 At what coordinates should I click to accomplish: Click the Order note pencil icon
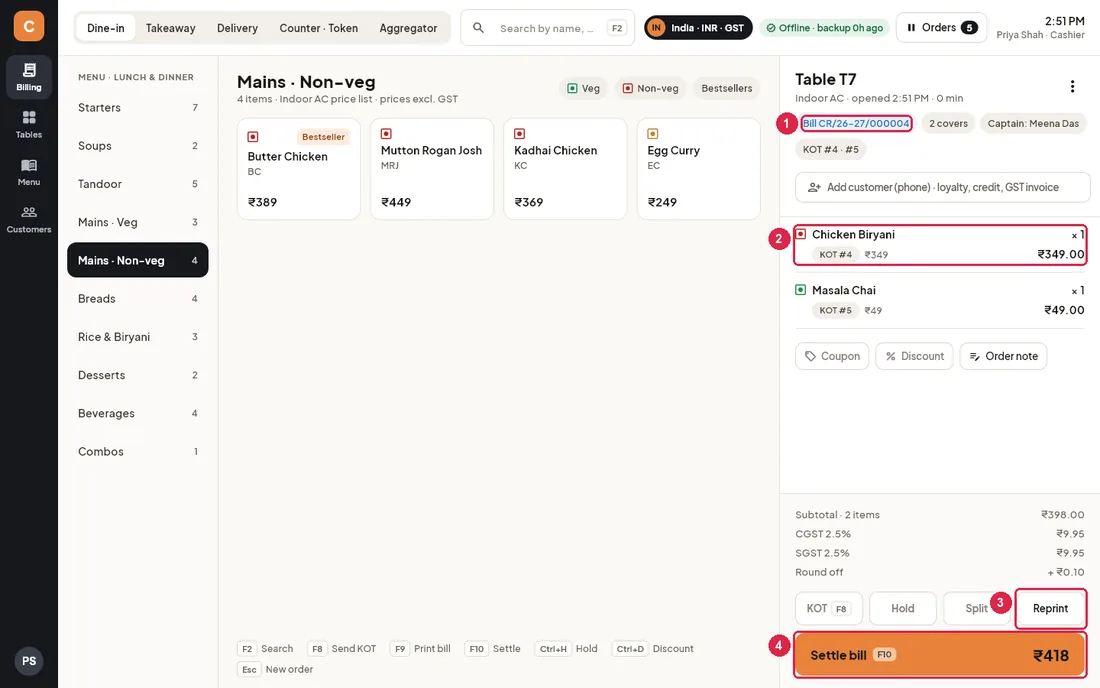coord(975,356)
